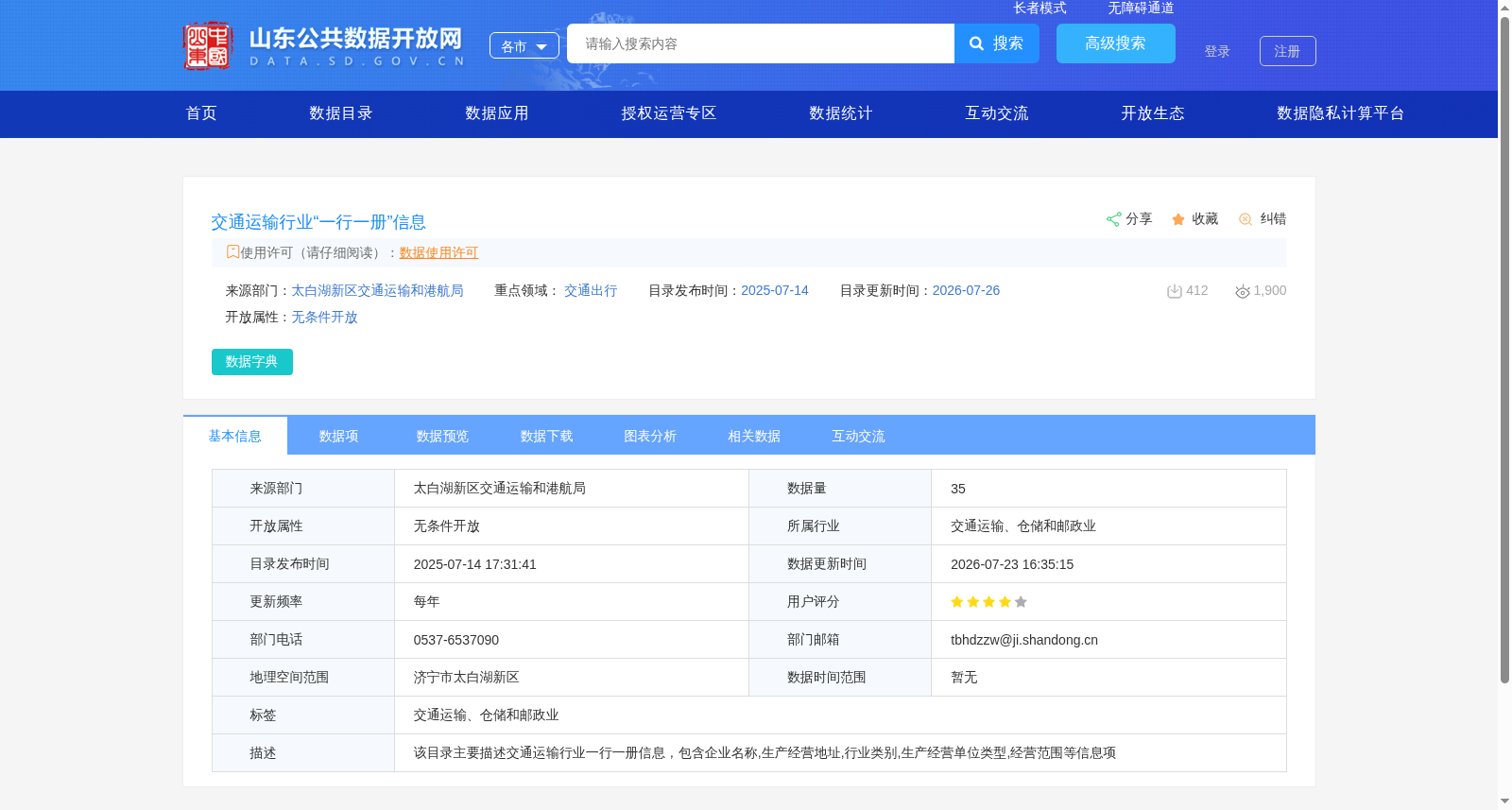The image size is (1512, 810).
Task: Click the star favorite icon by 收藏
Action: (x=1178, y=219)
